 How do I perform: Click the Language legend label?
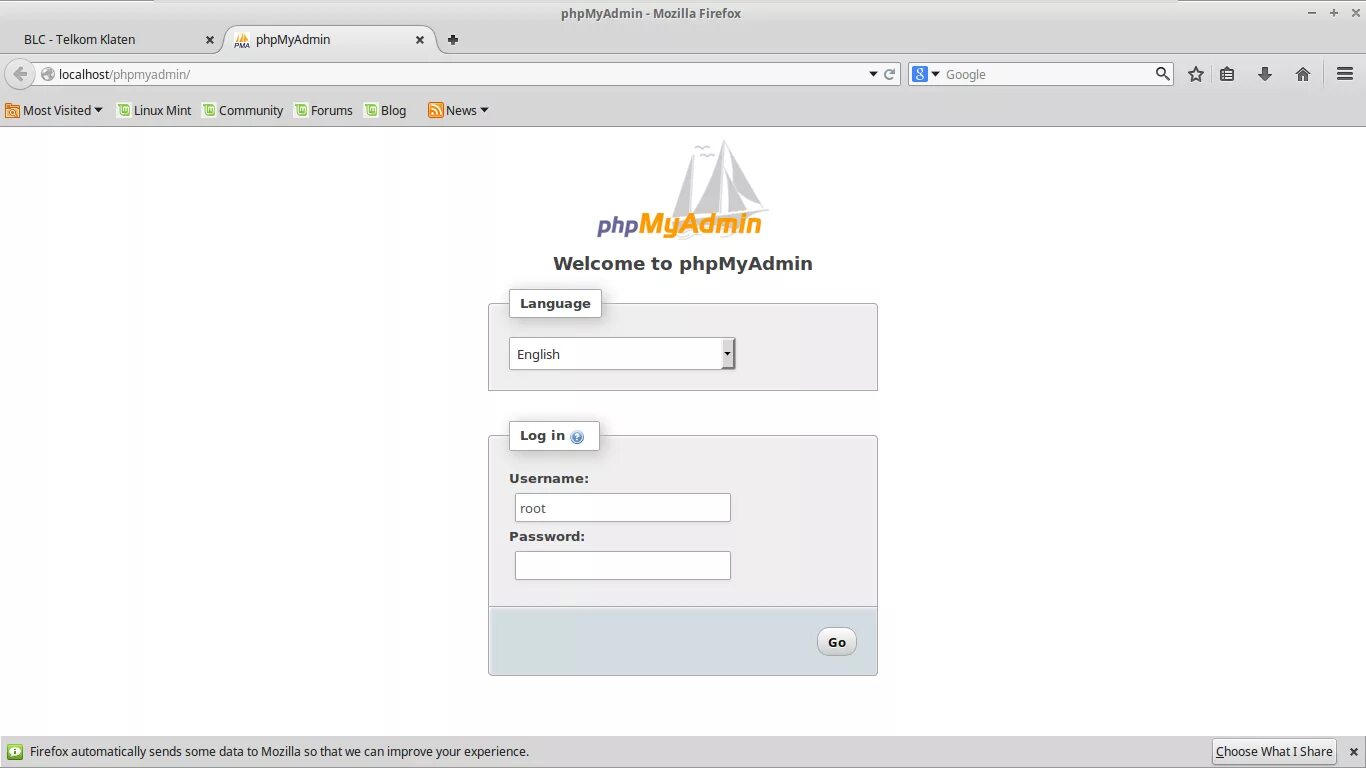coord(555,304)
